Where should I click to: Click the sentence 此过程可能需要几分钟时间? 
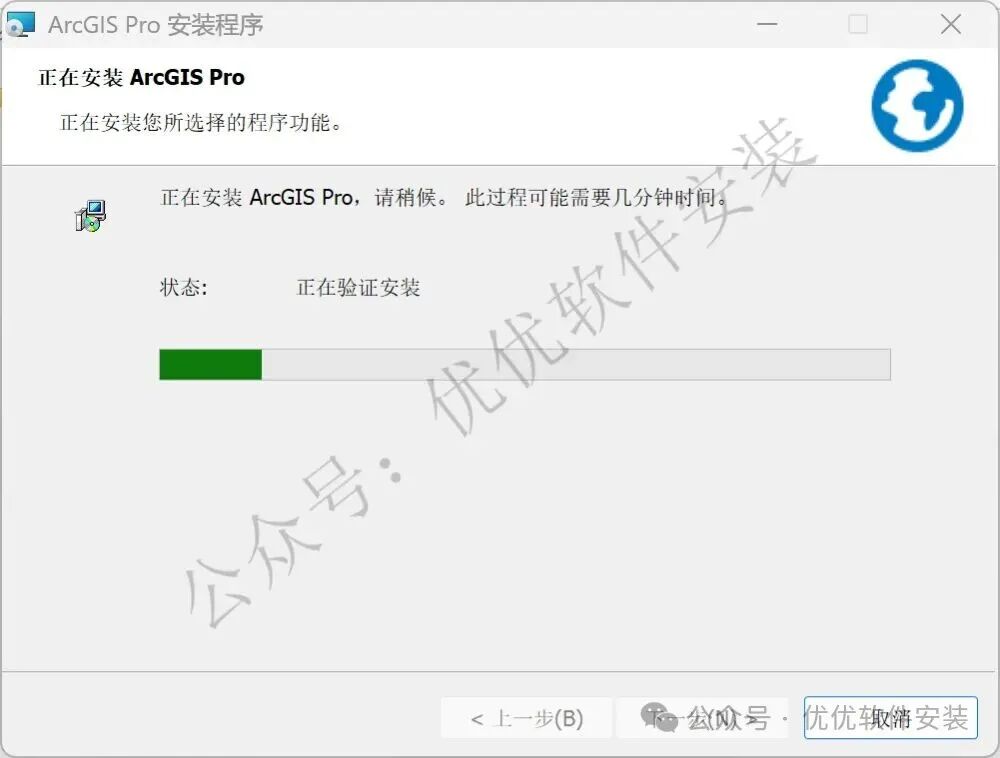[x=596, y=198]
